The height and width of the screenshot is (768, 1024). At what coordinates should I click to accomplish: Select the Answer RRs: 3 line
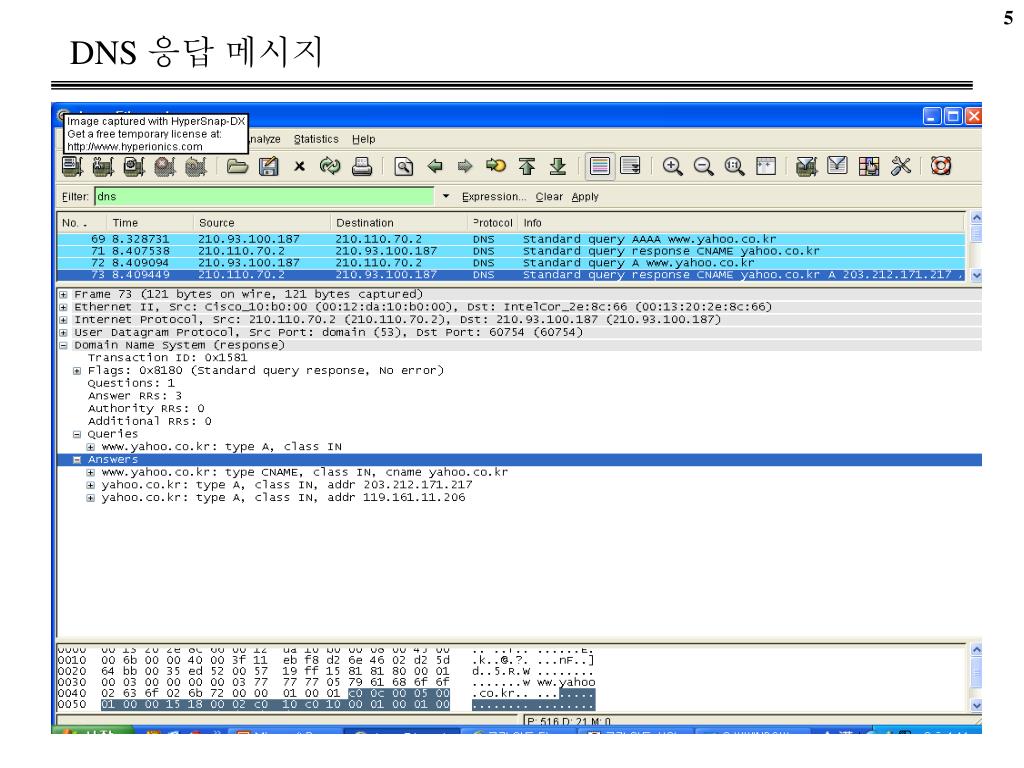(x=135, y=396)
